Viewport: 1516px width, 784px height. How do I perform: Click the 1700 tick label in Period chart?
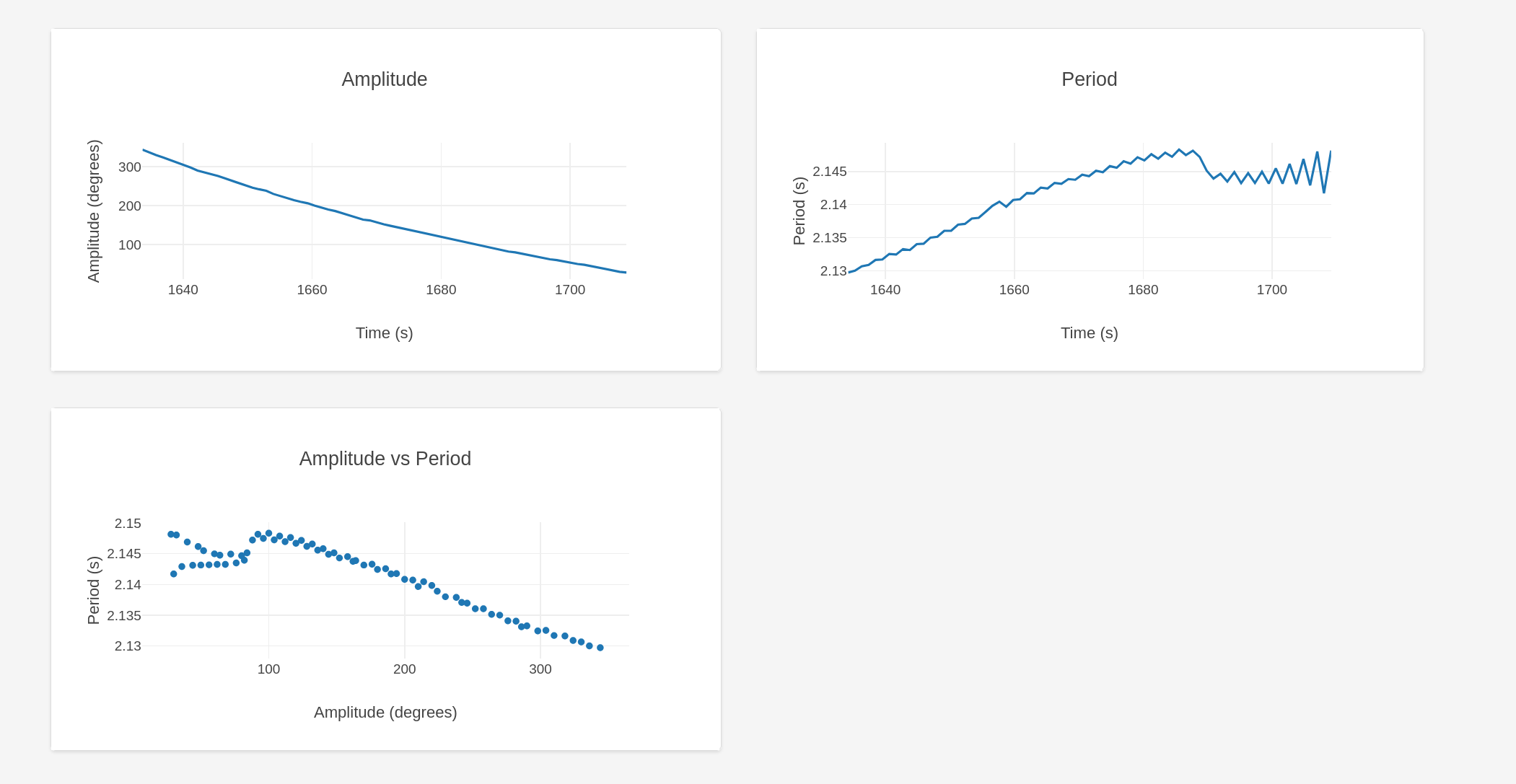tap(1271, 290)
